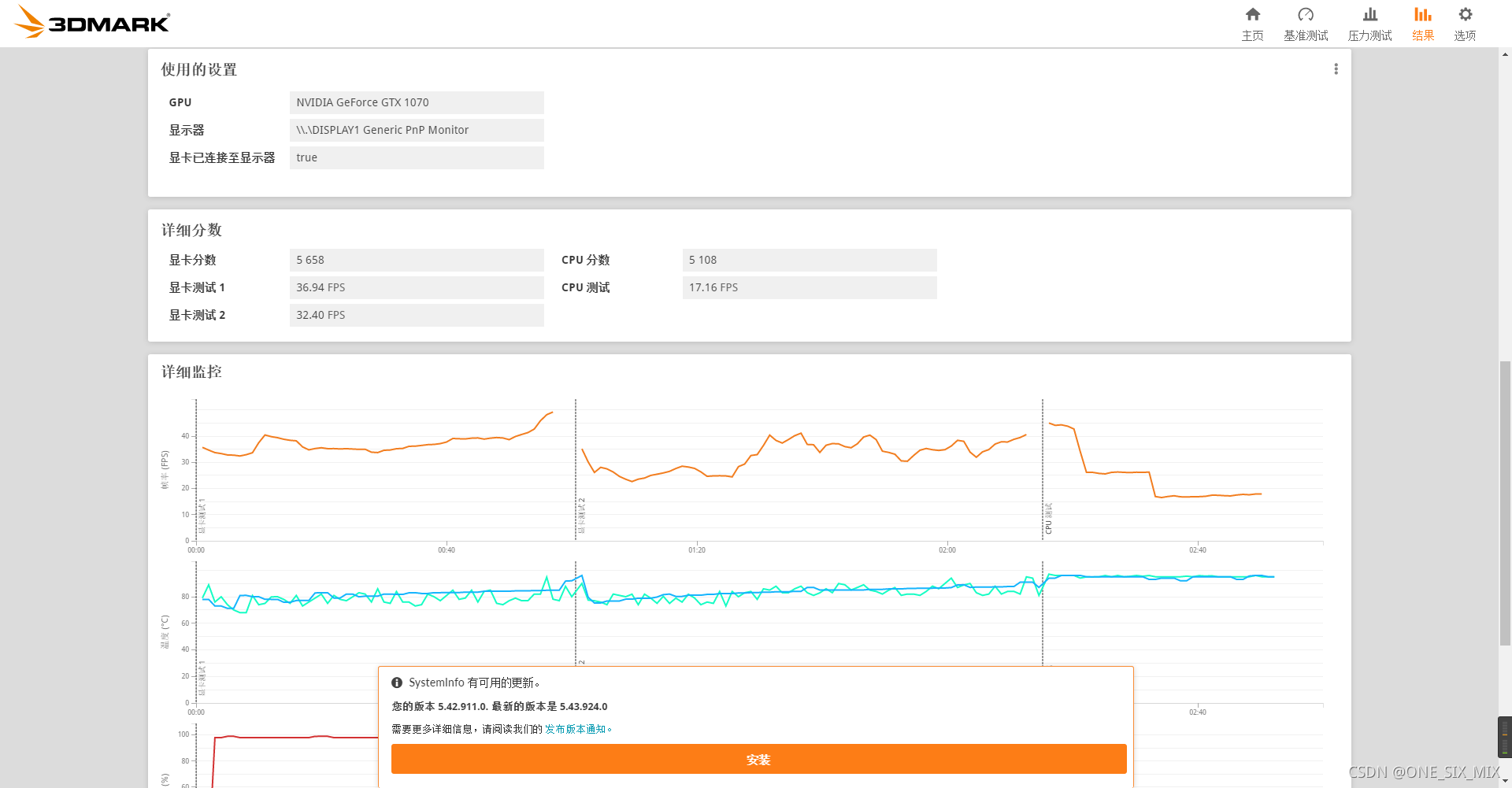Click the 17.16 FPS value
This screenshot has width=1512, height=788.
point(810,287)
